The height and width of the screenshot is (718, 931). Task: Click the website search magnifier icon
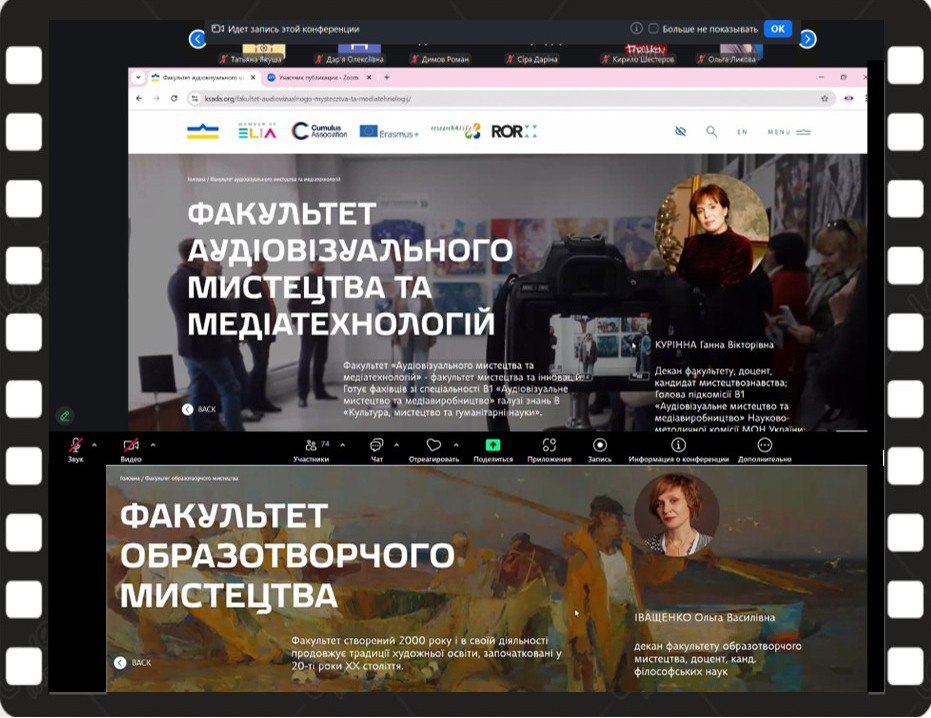(x=711, y=131)
